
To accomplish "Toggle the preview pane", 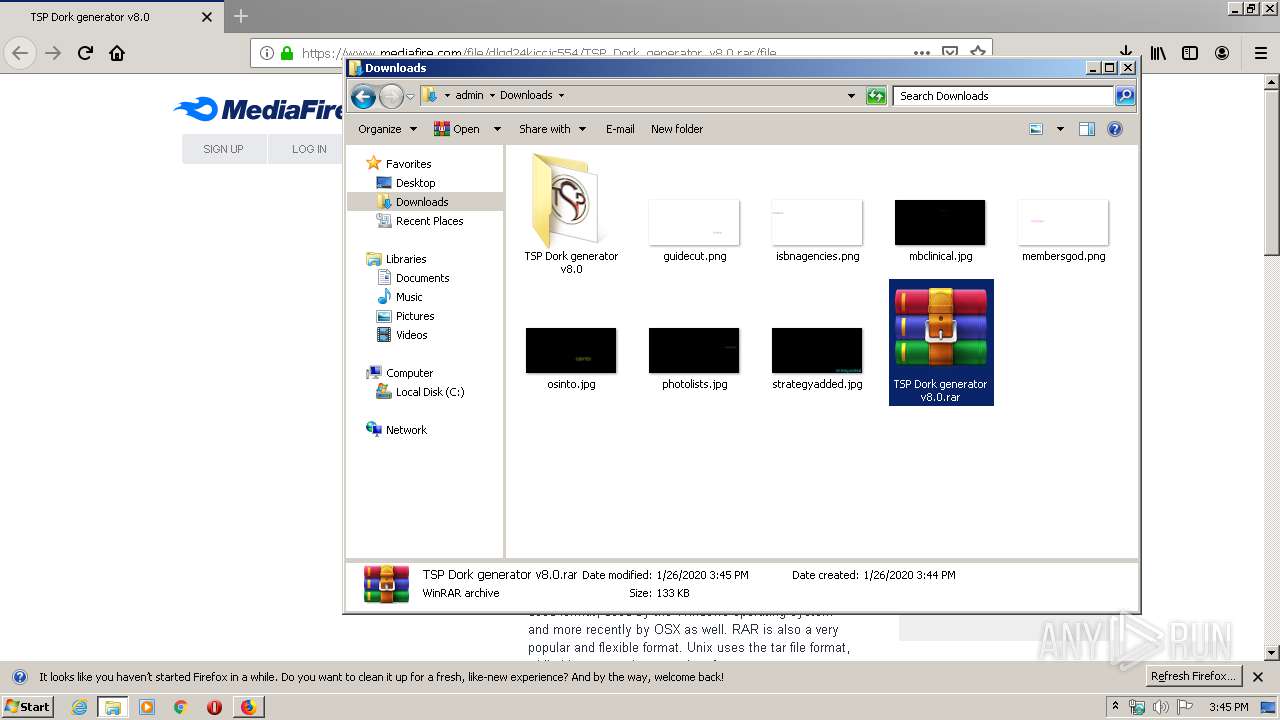I will (x=1087, y=129).
